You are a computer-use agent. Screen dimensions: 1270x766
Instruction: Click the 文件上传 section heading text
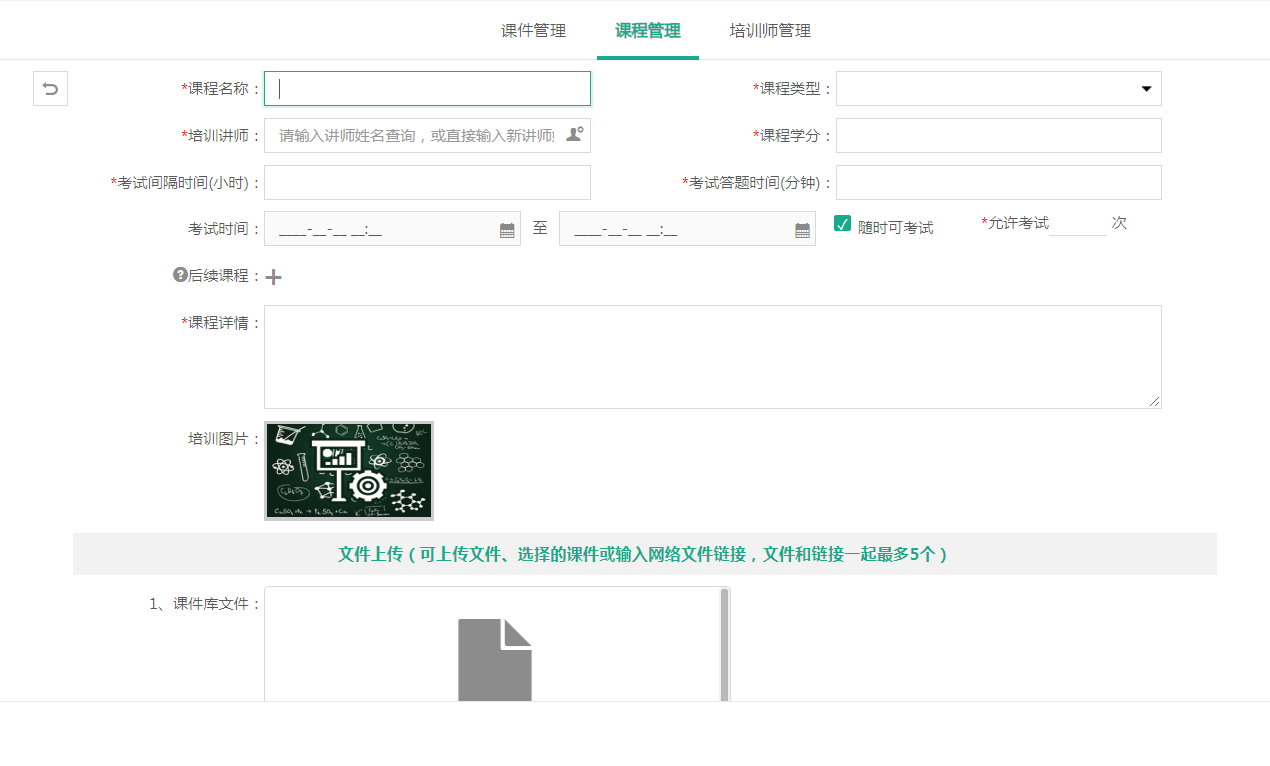click(x=643, y=554)
